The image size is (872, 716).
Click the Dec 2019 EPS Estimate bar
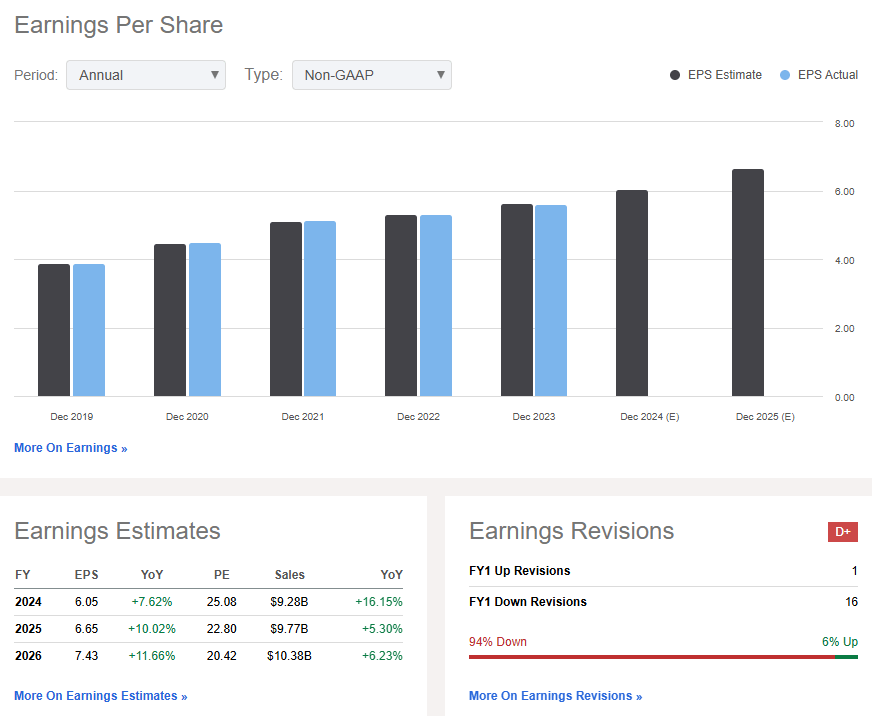point(54,330)
